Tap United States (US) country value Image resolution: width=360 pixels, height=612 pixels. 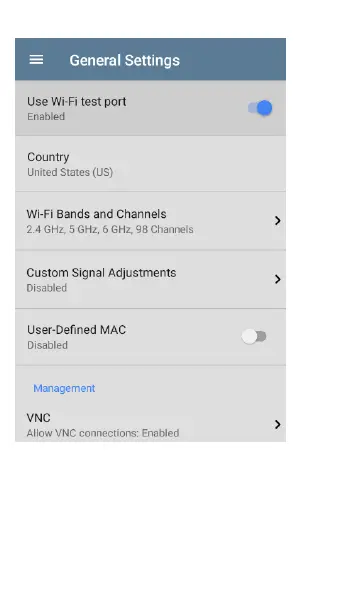click(x=70, y=172)
